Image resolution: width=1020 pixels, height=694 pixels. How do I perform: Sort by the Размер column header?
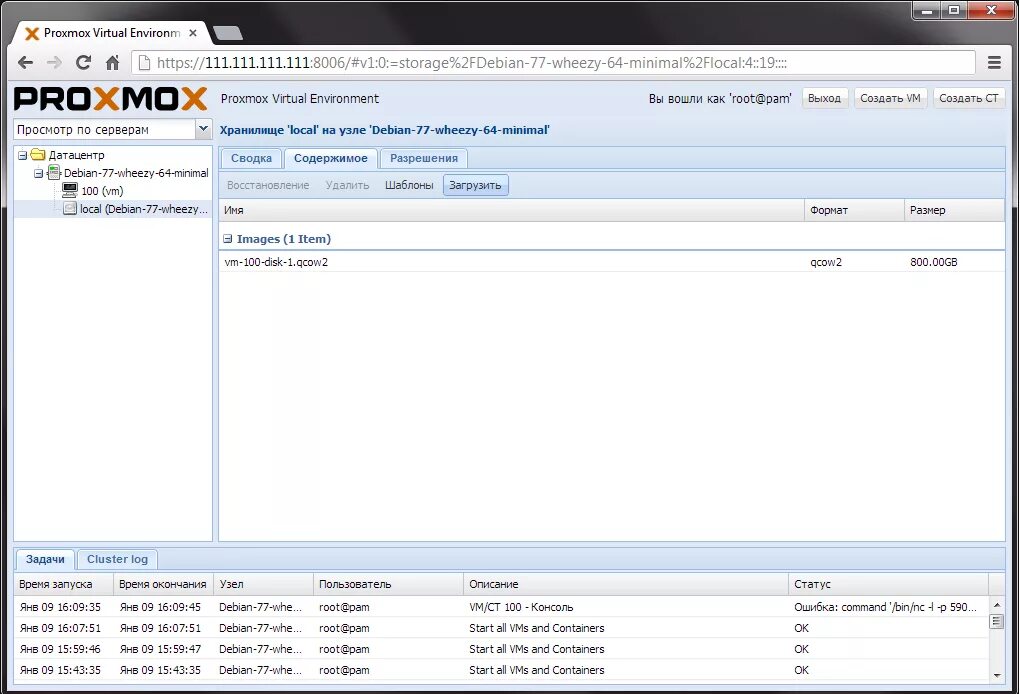pyautogui.click(x=954, y=210)
